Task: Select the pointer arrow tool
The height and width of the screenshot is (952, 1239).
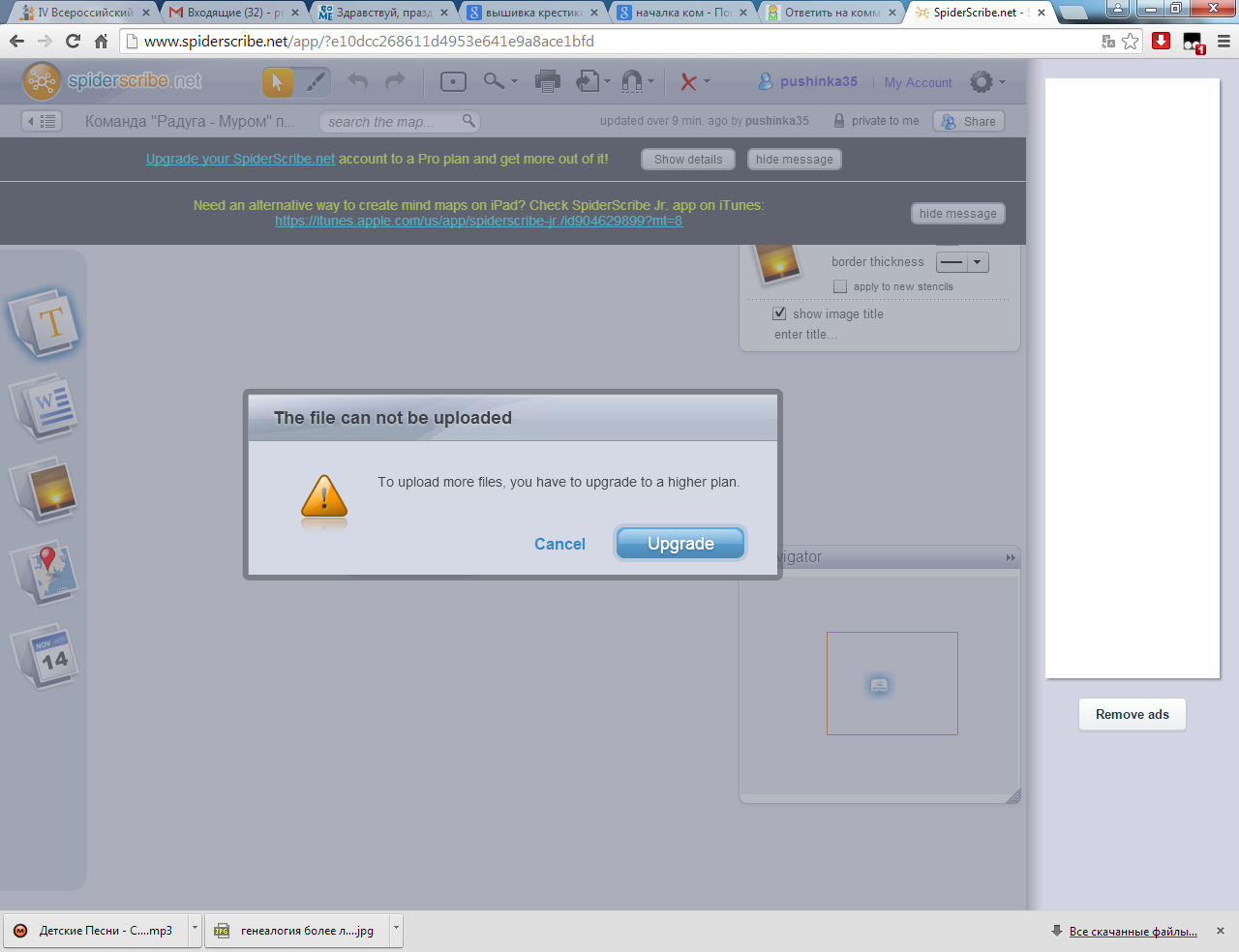Action: pyautogui.click(x=278, y=82)
